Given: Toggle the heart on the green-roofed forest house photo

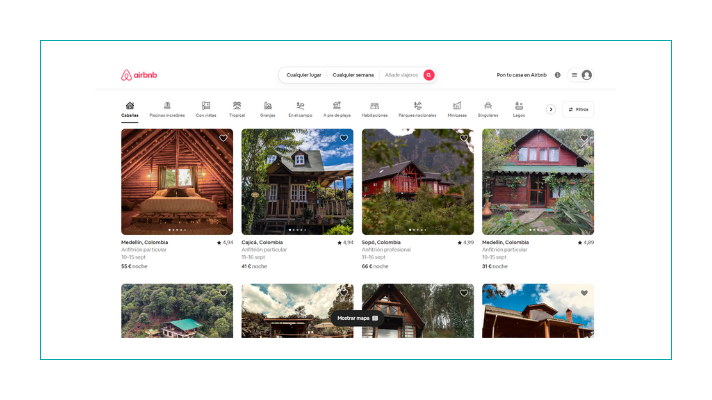Looking at the screenshot, I should pos(223,293).
